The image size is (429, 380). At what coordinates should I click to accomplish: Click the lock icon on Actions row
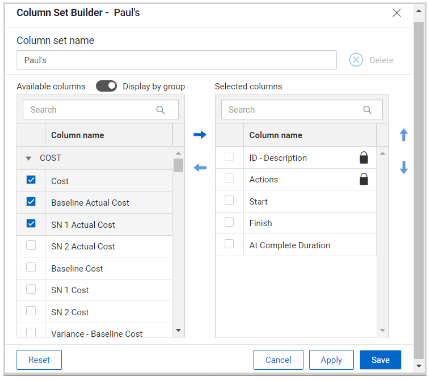(364, 179)
